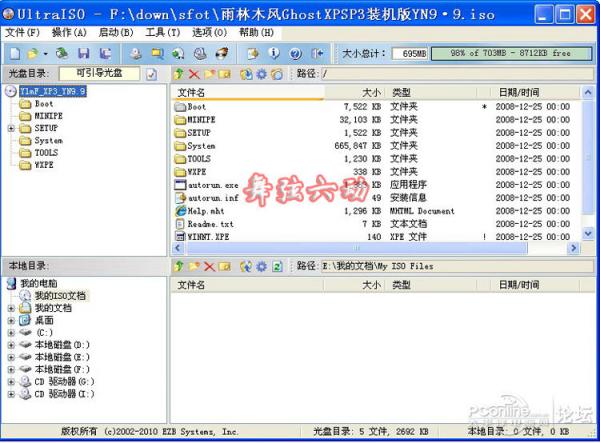600x443 pixels.
Task: Select the YlmF_XP3_YN9.9 root node
Action: (x=52, y=91)
